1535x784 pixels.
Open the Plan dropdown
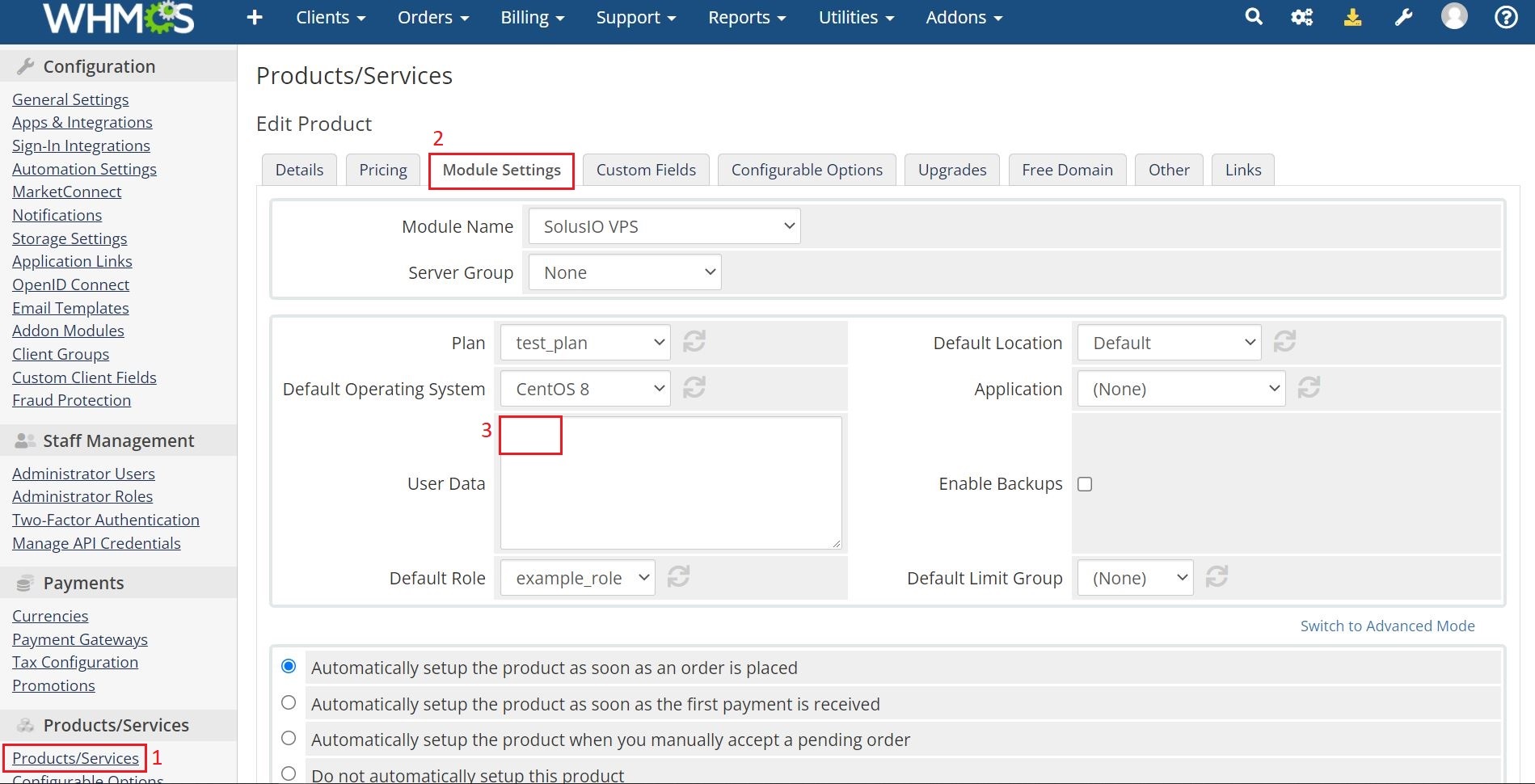coord(585,343)
